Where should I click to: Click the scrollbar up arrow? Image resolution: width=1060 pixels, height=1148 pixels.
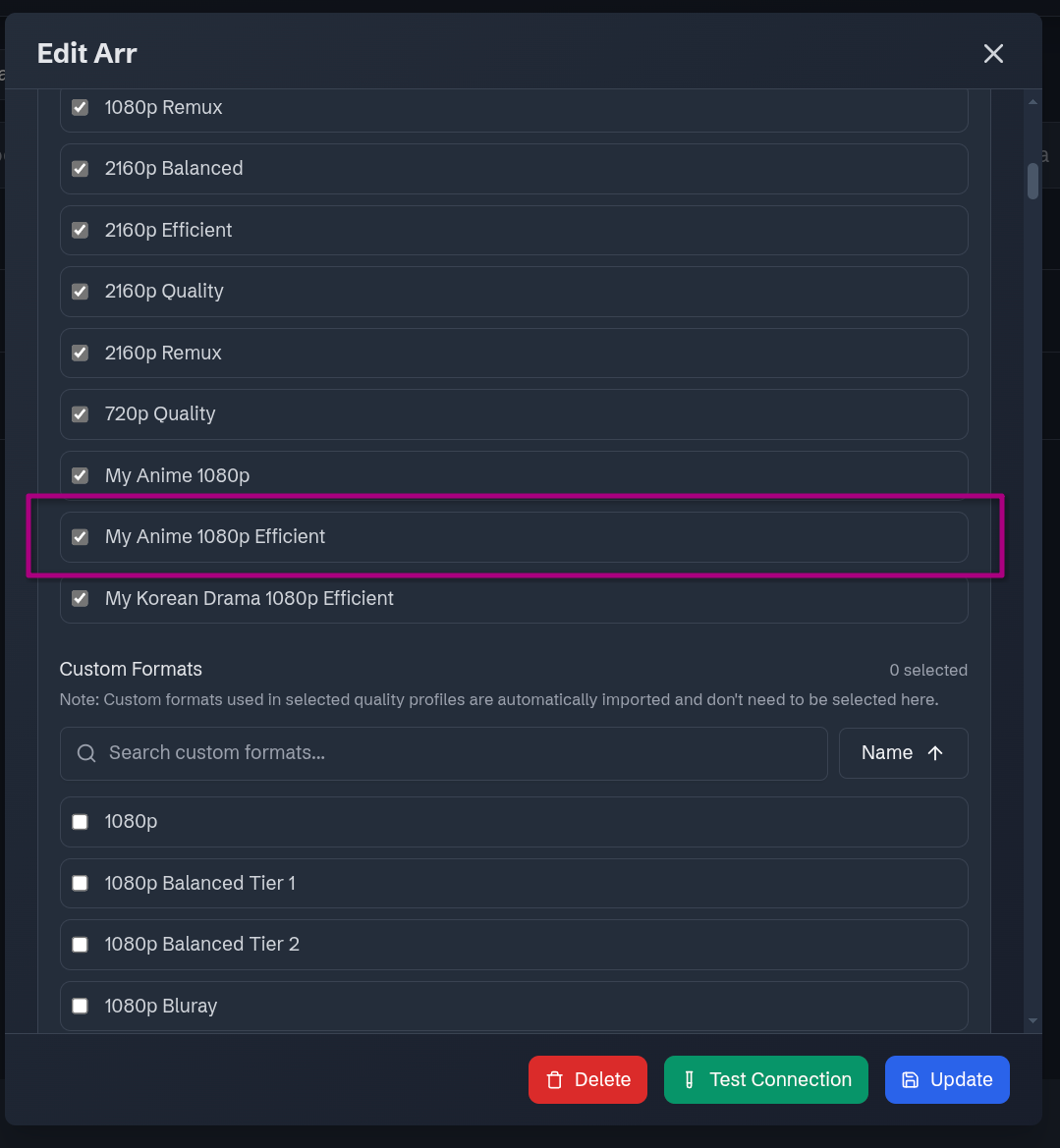tap(1032, 101)
